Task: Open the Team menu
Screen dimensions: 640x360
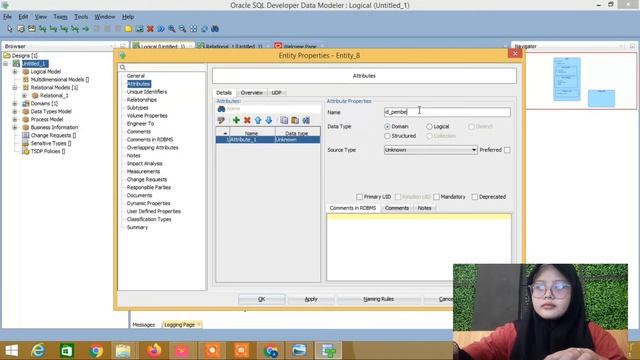Action: (x=60, y=17)
